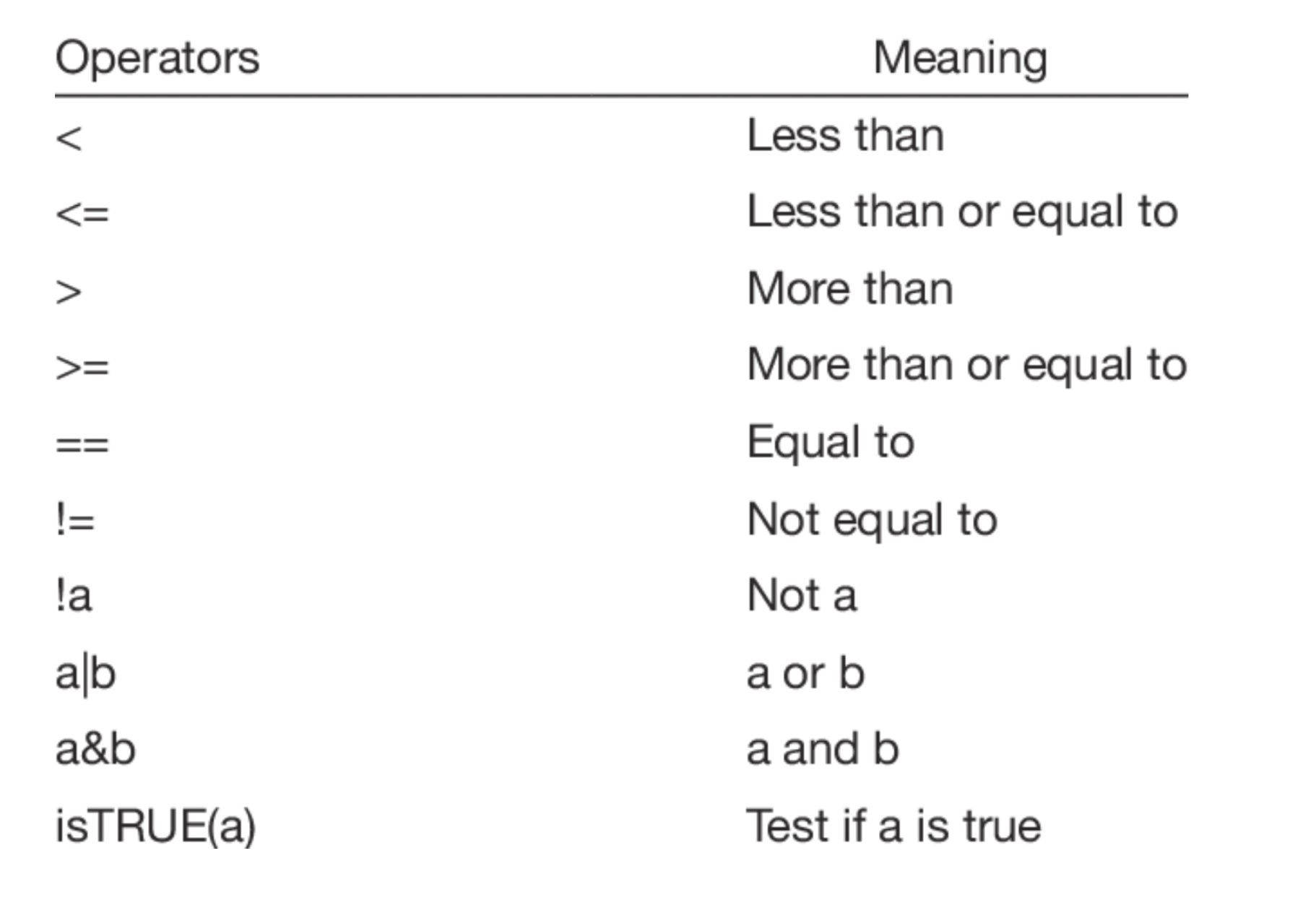Click the isTRUE(a) operator entry
Viewport: 1316px width, 913px height.
(155, 826)
